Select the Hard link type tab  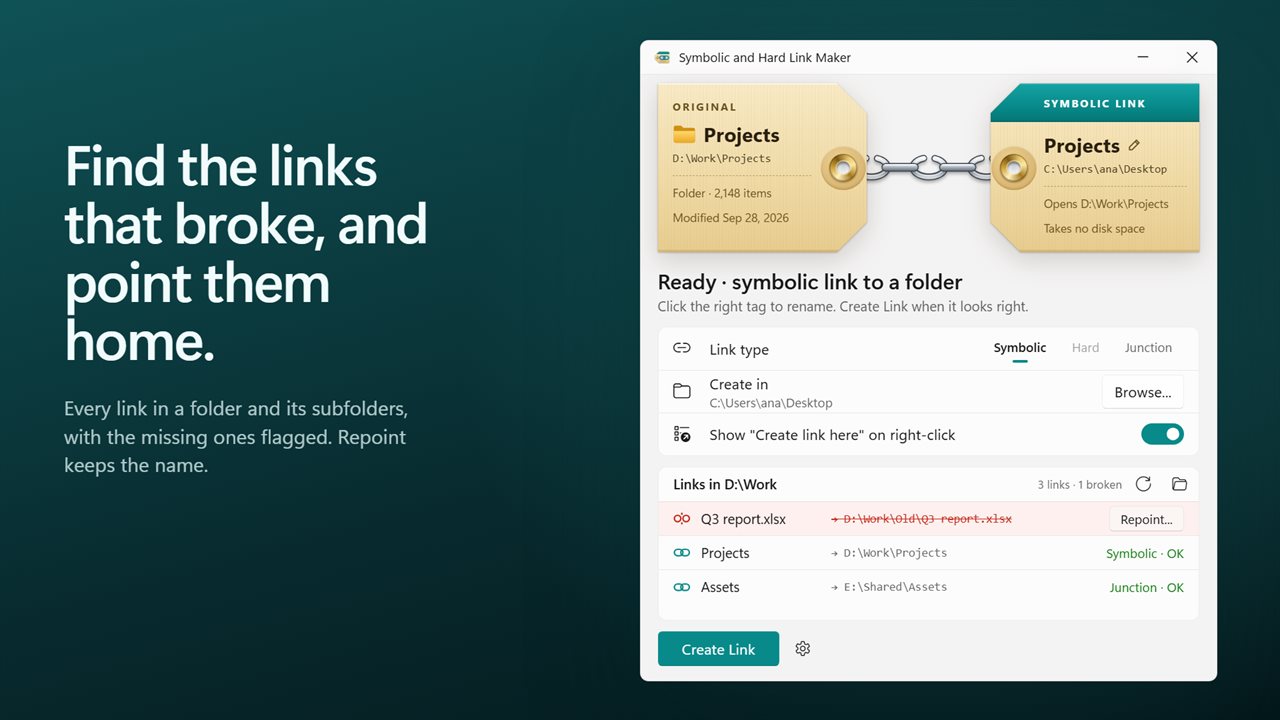pyautogui.click(x=1085, y=348)
